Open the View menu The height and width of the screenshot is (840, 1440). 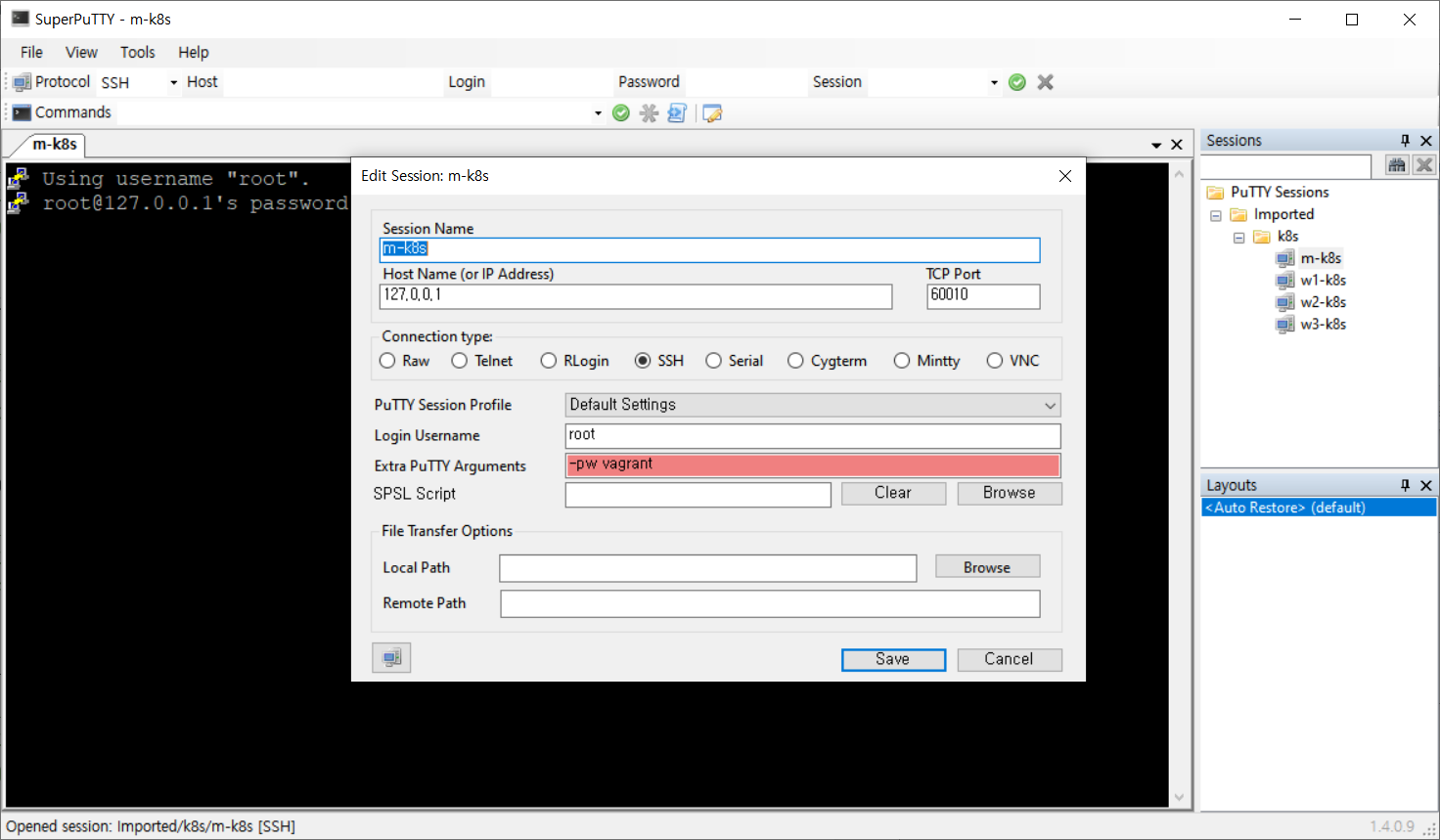click(81, 52)
